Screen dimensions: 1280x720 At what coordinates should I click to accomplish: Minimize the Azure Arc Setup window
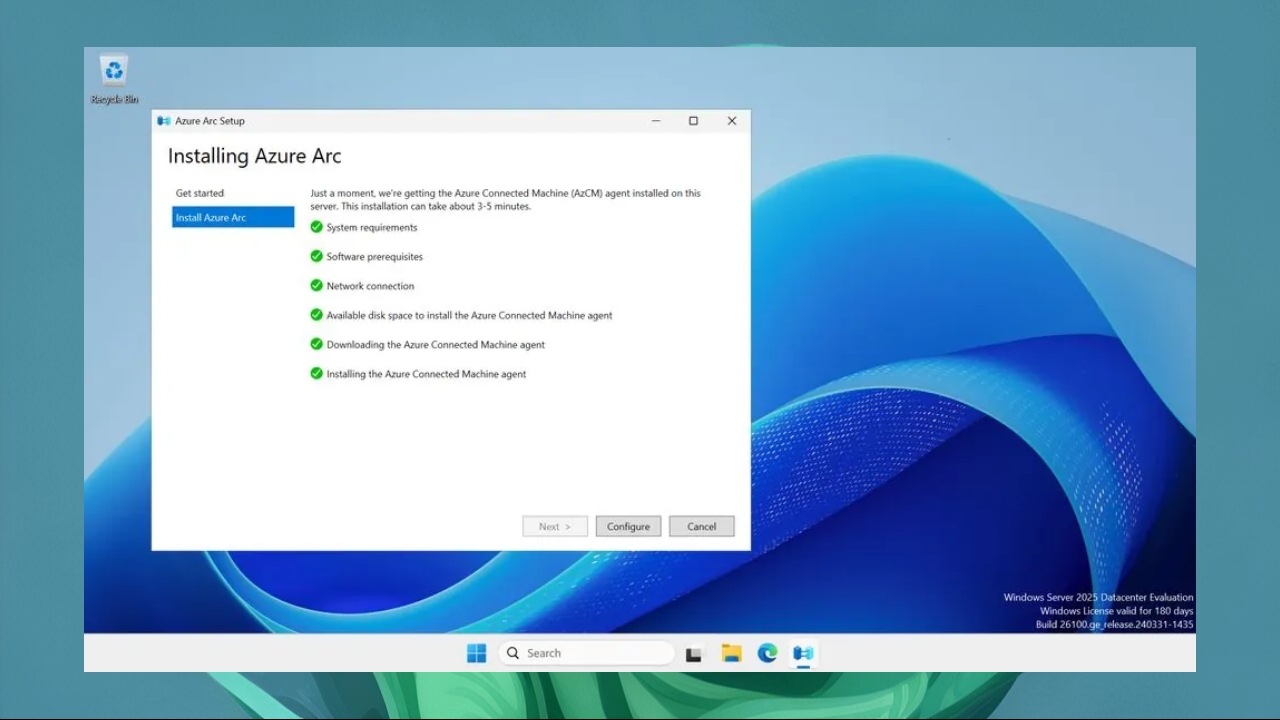(x=656, y=121)
